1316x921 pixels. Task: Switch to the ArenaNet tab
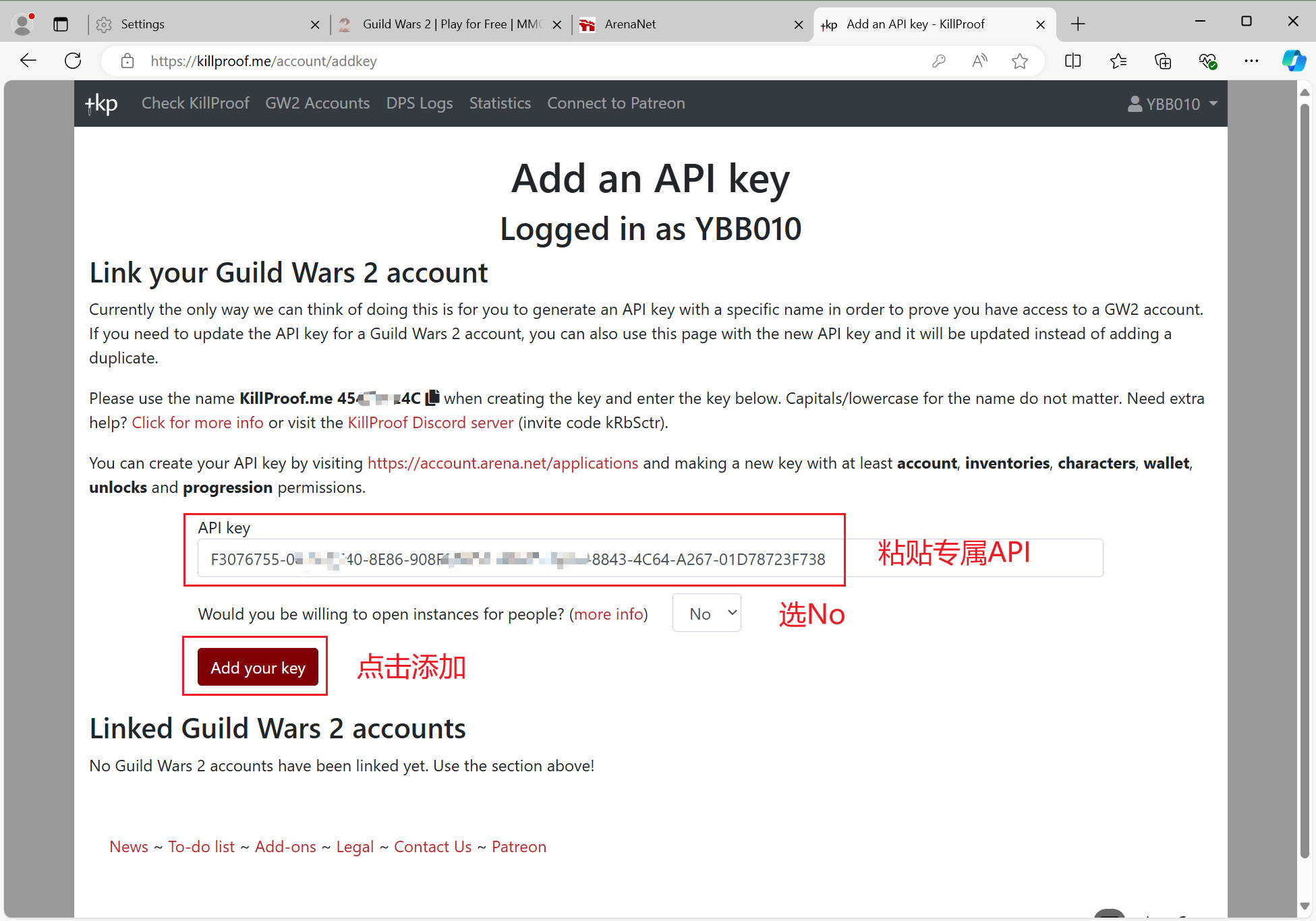(691, 24)
